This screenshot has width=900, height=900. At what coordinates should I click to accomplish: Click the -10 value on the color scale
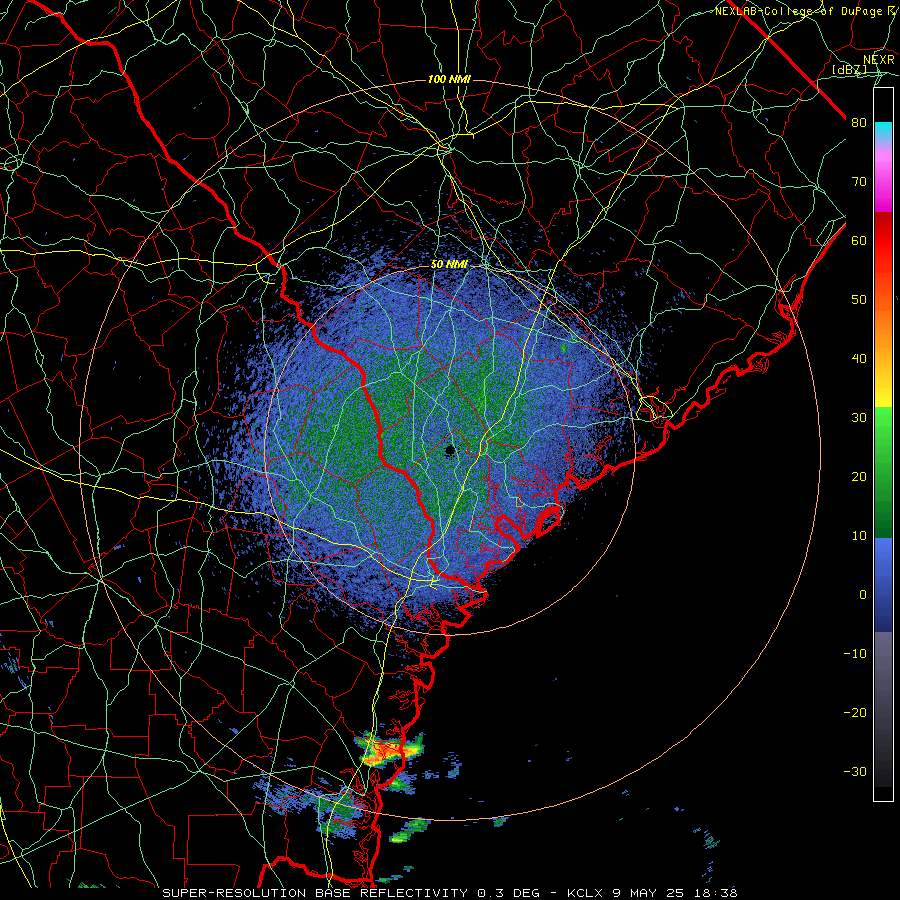855,653
